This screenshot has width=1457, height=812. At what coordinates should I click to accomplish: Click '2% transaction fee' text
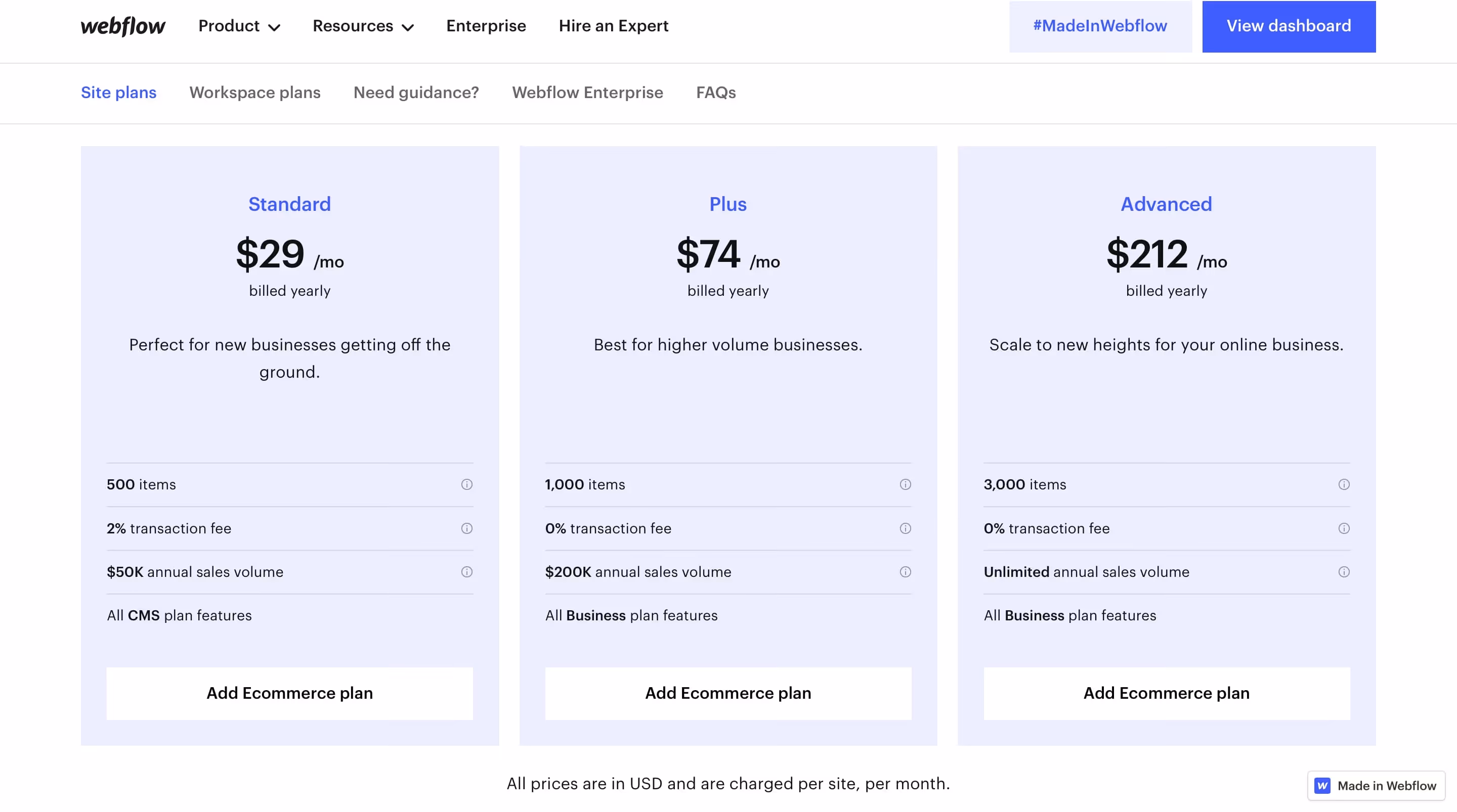click(168, 528)
